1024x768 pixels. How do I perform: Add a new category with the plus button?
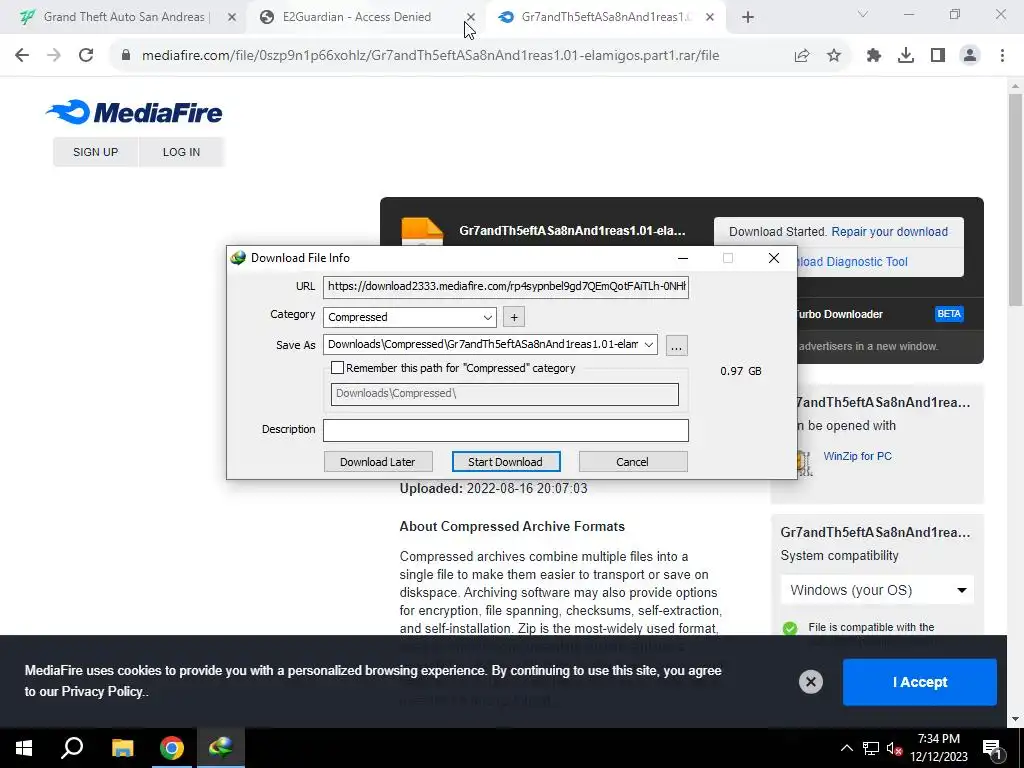pyautogui.click(x=514, y=317)
